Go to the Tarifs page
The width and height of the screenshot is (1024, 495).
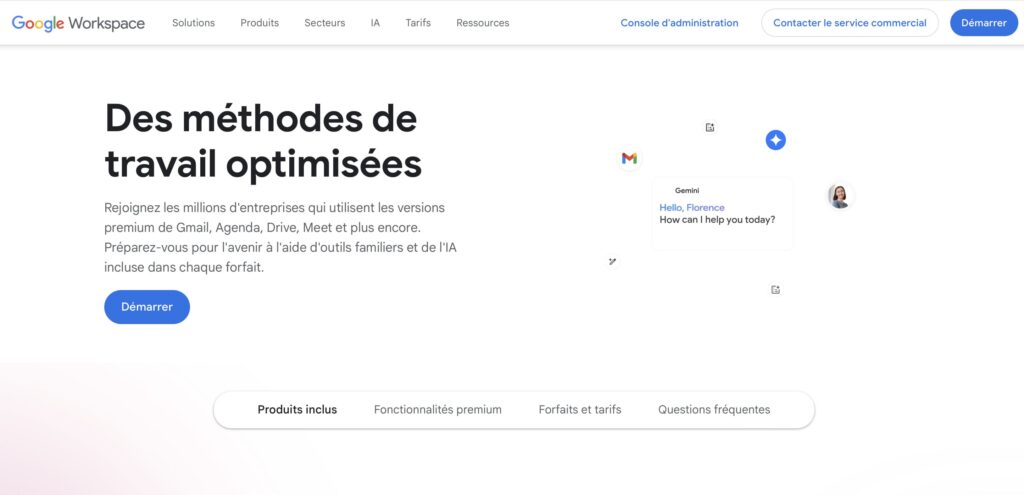[x=418, y=23]
